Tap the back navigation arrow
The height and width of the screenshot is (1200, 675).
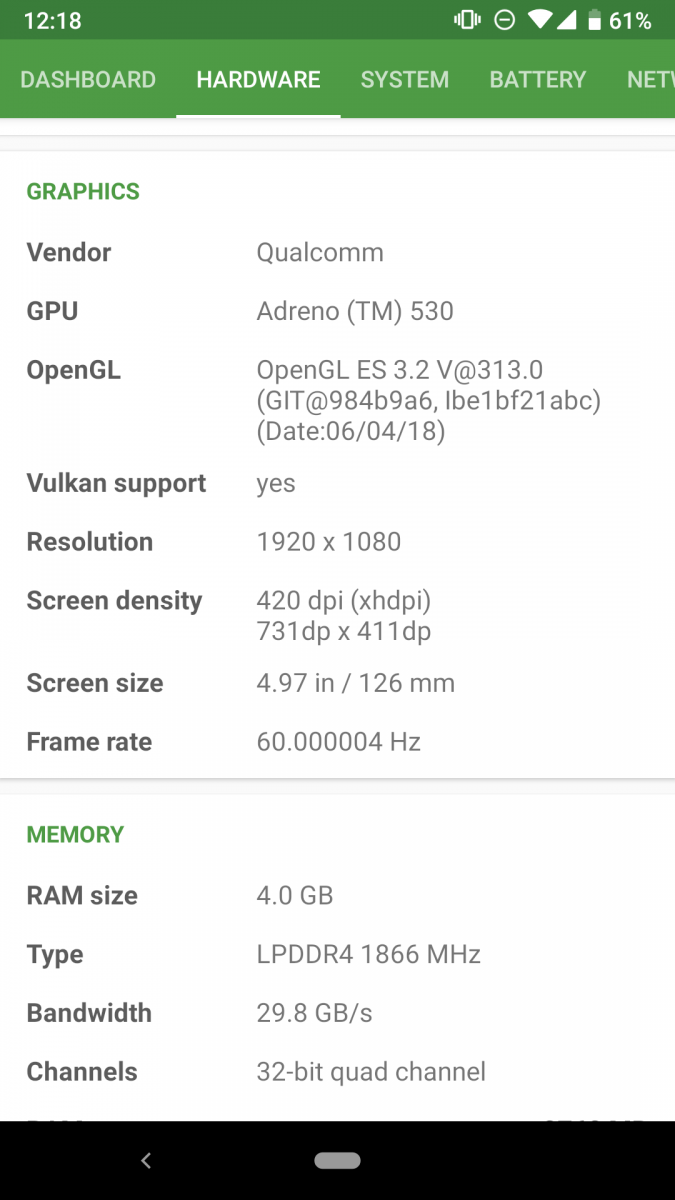click(146, 1160)
